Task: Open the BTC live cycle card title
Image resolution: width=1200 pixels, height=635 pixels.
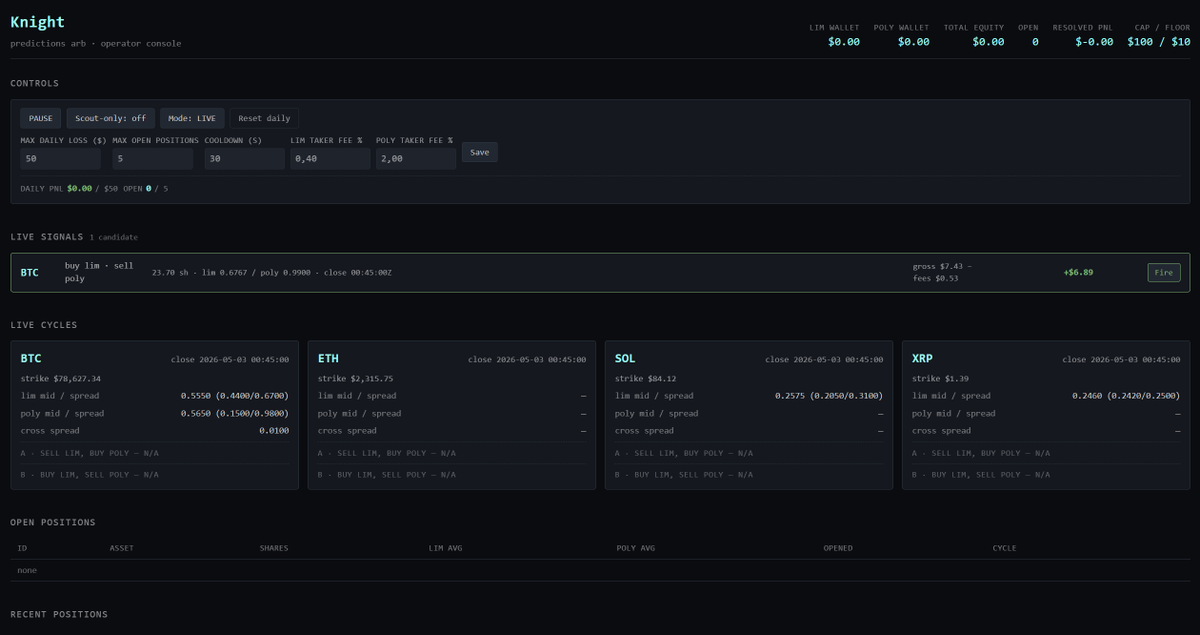Action: point(31,358)
